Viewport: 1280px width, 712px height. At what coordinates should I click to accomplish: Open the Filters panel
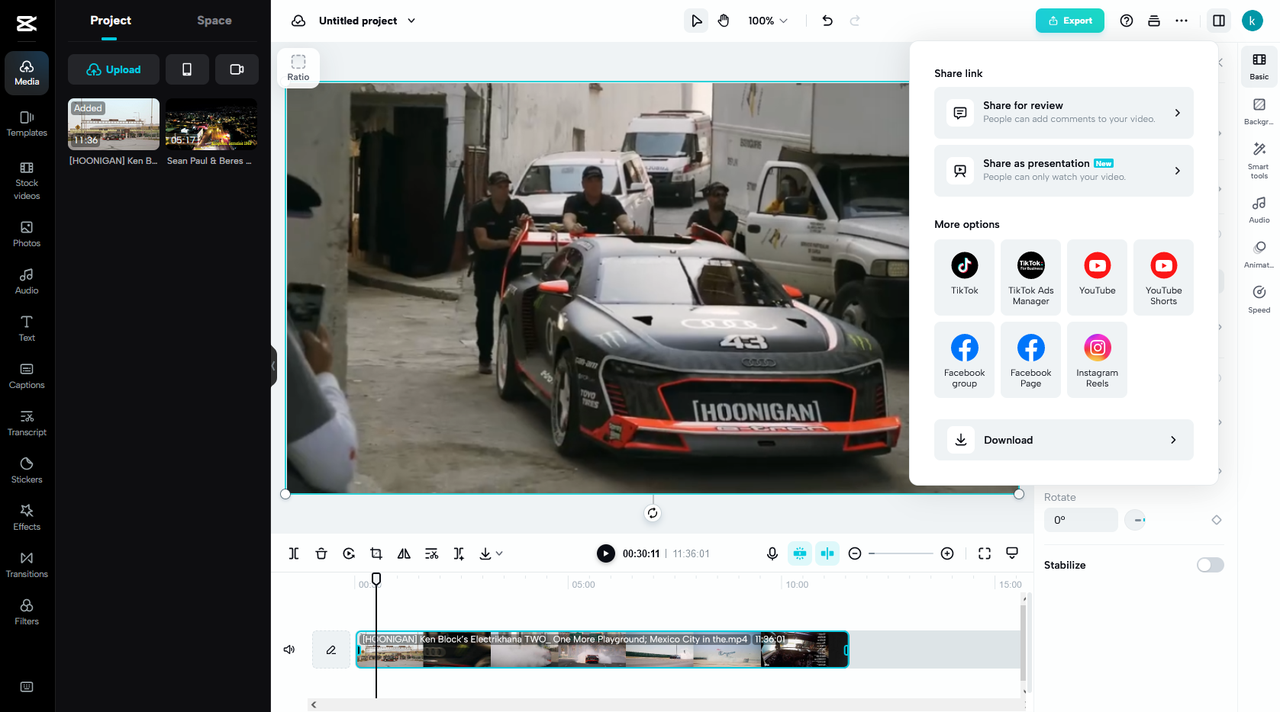click(27, 612)
